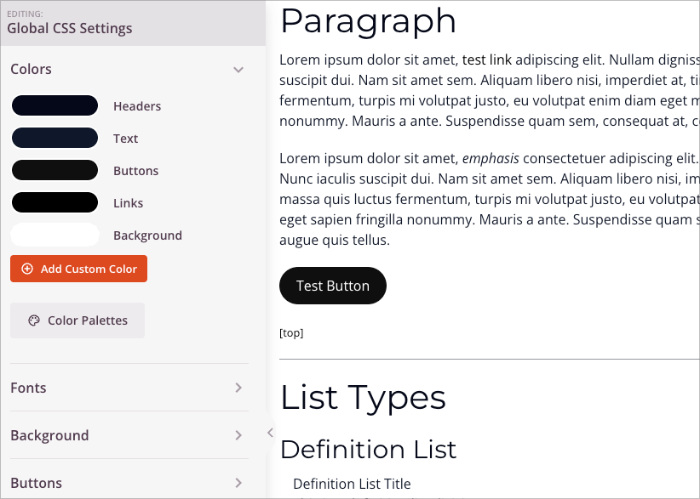Open the Text color swatch
The width and height of the screenshot is (700, 499).
pyautogui.click(x=55, y=138)
